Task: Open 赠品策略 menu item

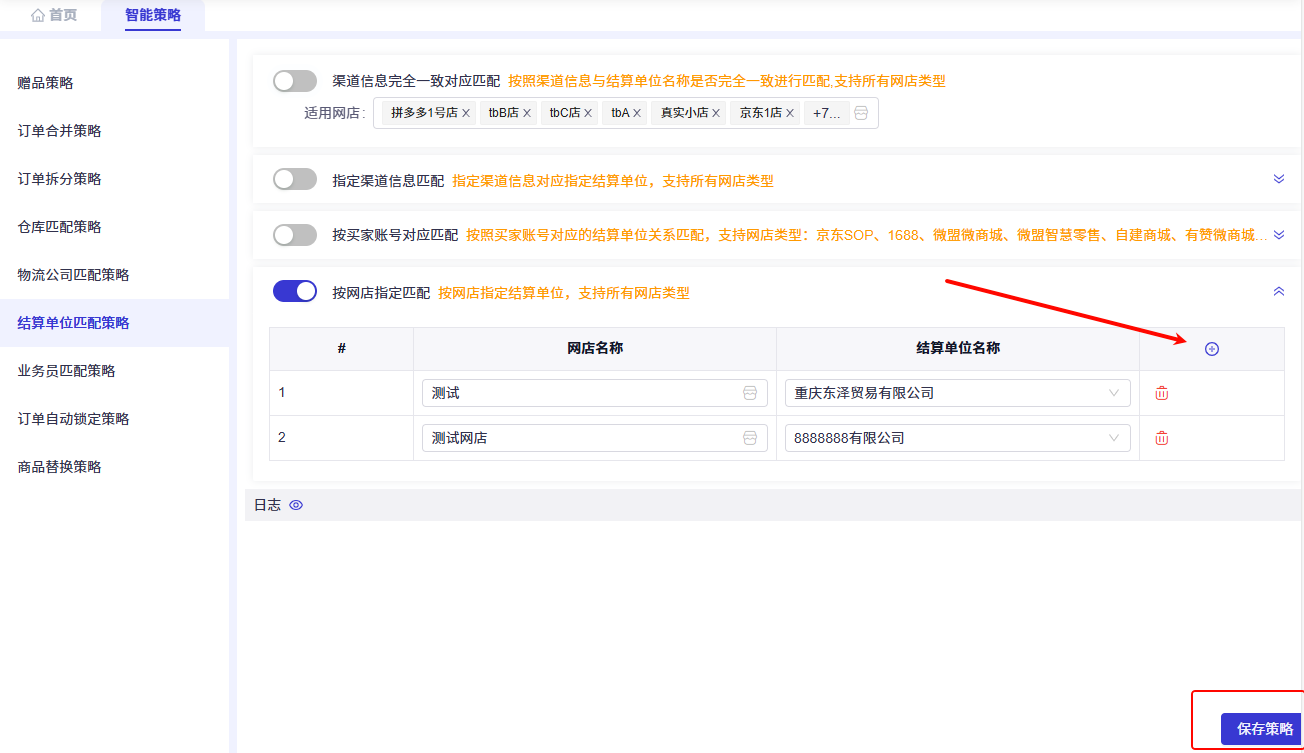Action: [x=114, y=83]
